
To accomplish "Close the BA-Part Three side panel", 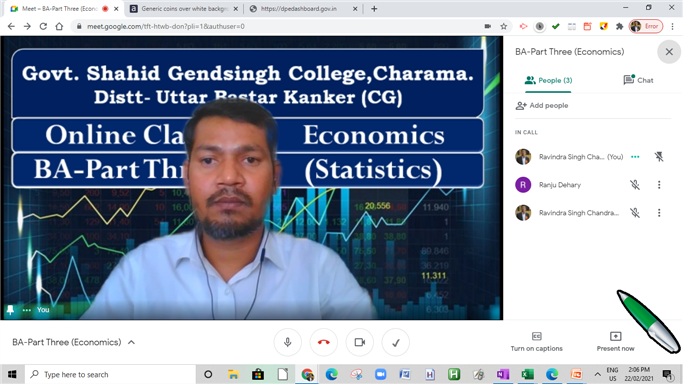I will (669, 52).
